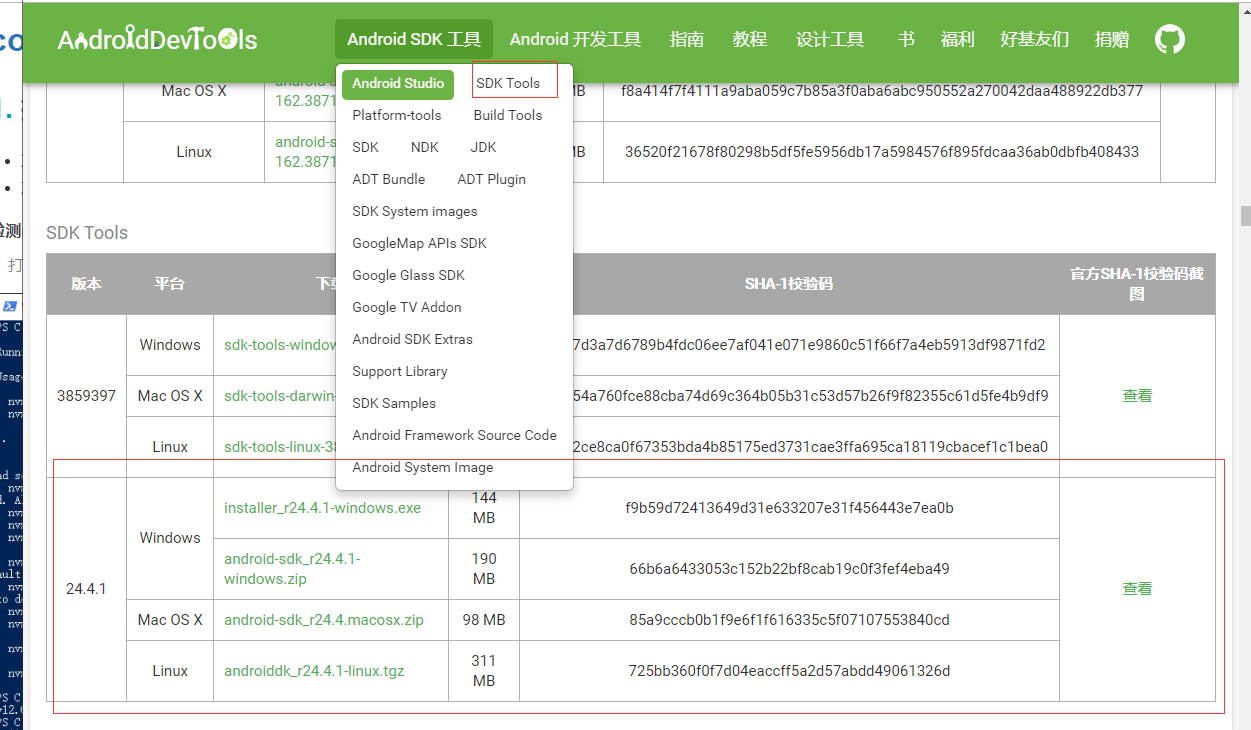Open the 福利 navigation item
The width and height of the screenshot is (1251, 730).
(958, 40)
